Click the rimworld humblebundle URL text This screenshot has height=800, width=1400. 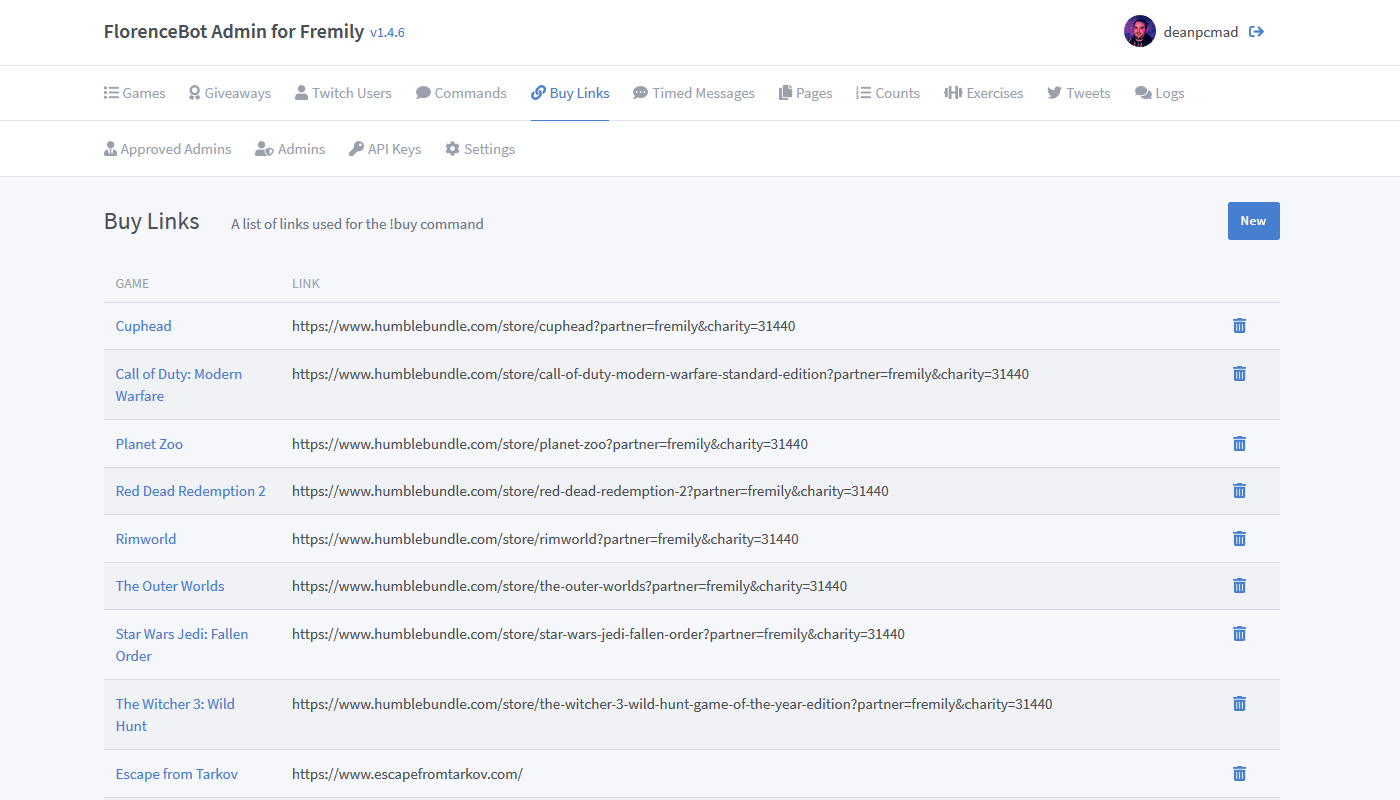[545, 539]
